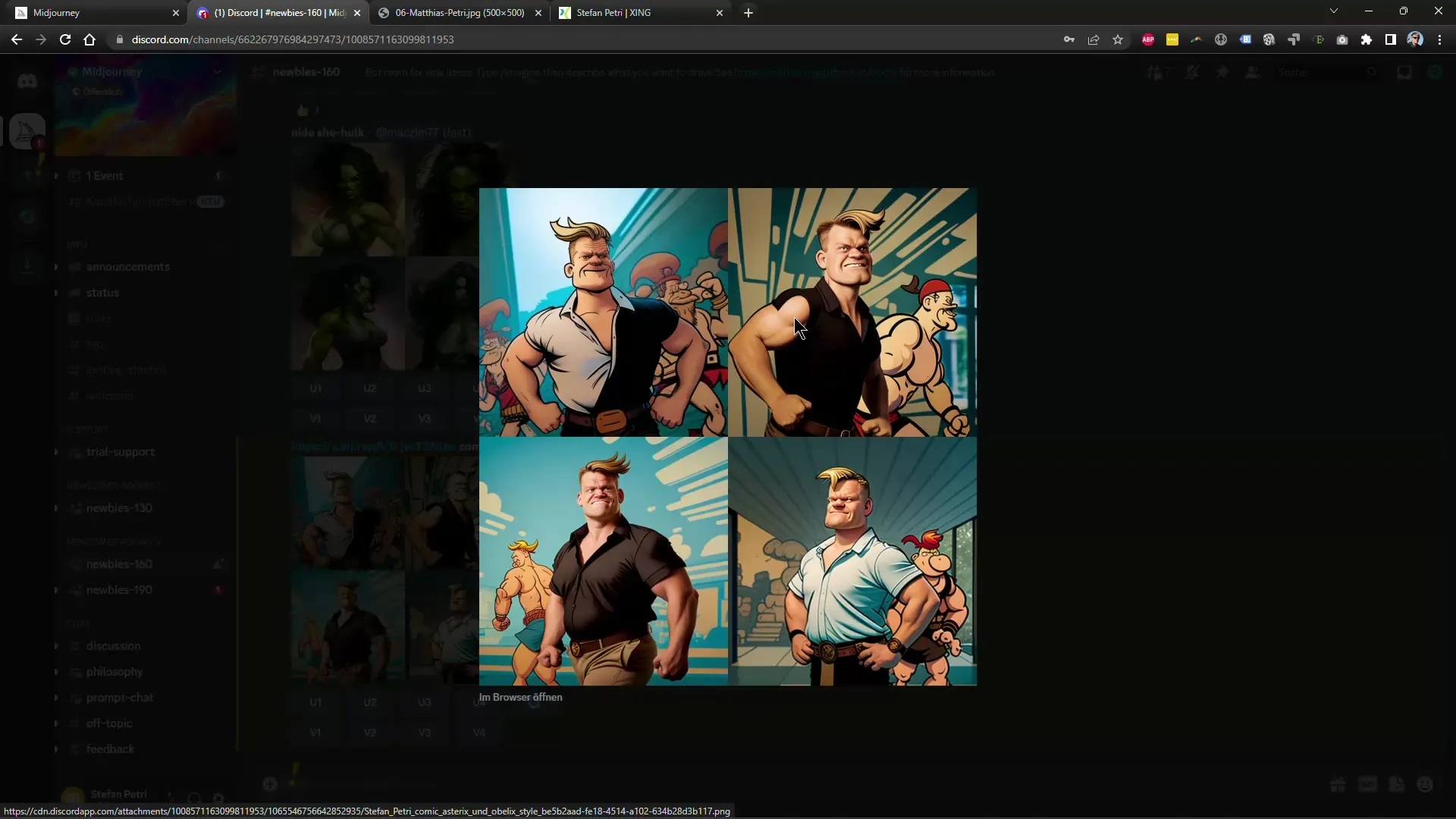This screenshot has height=819, width=1456.
Task: Bookmark this page with the star icon
Action: (x=1118, y=39)
